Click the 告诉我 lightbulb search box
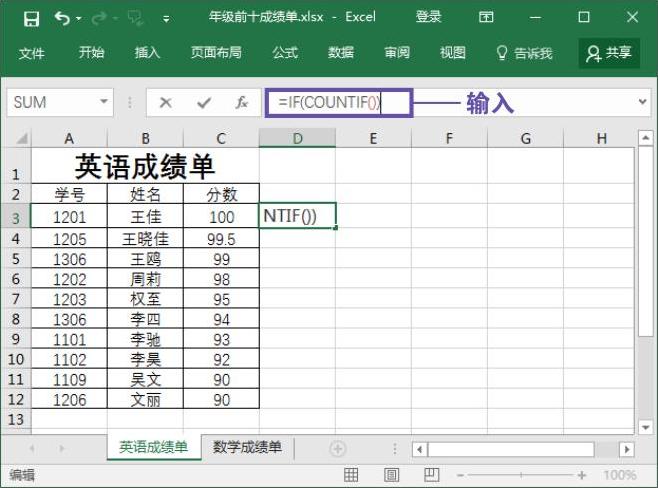Screen dimensions: 658x488 click(x=524, y=53)
